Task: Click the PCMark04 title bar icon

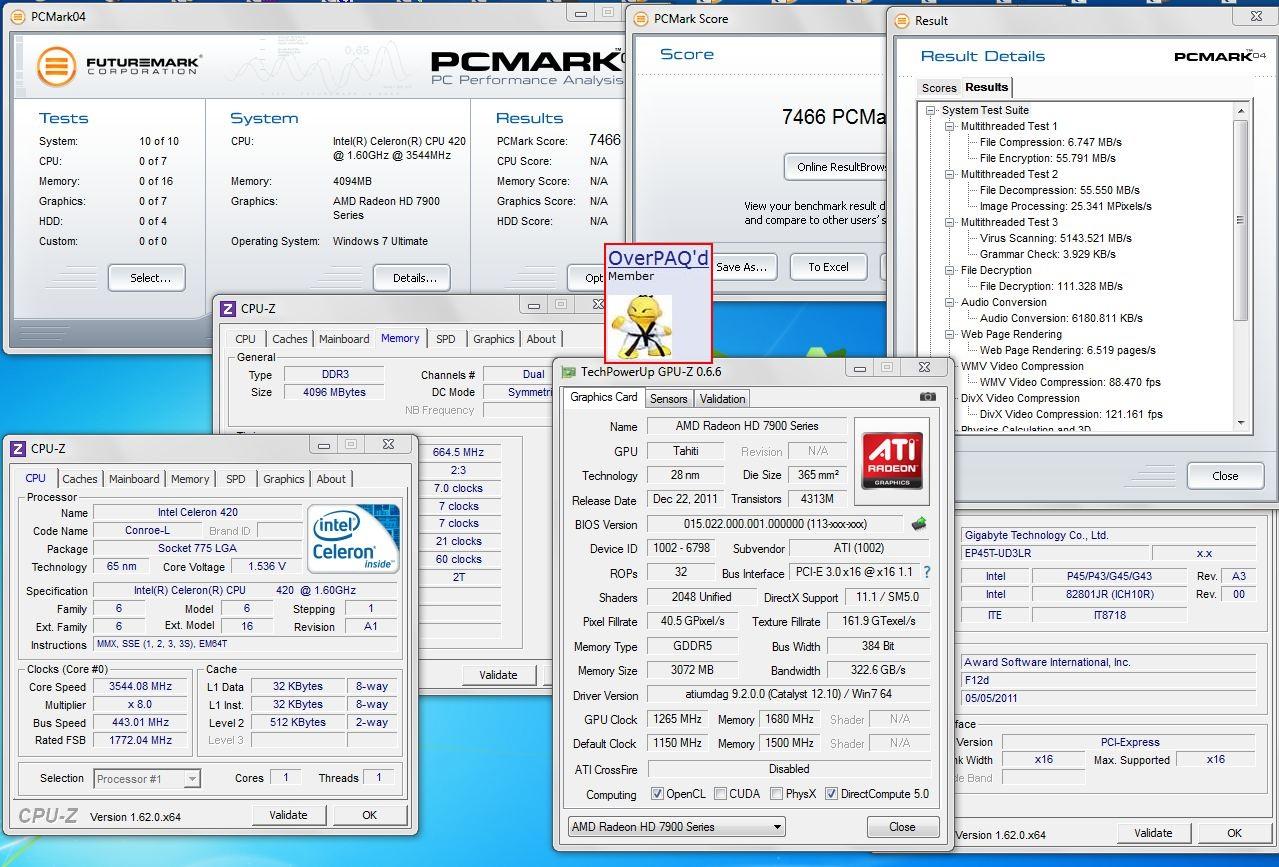Action: [x=19, y=17]
